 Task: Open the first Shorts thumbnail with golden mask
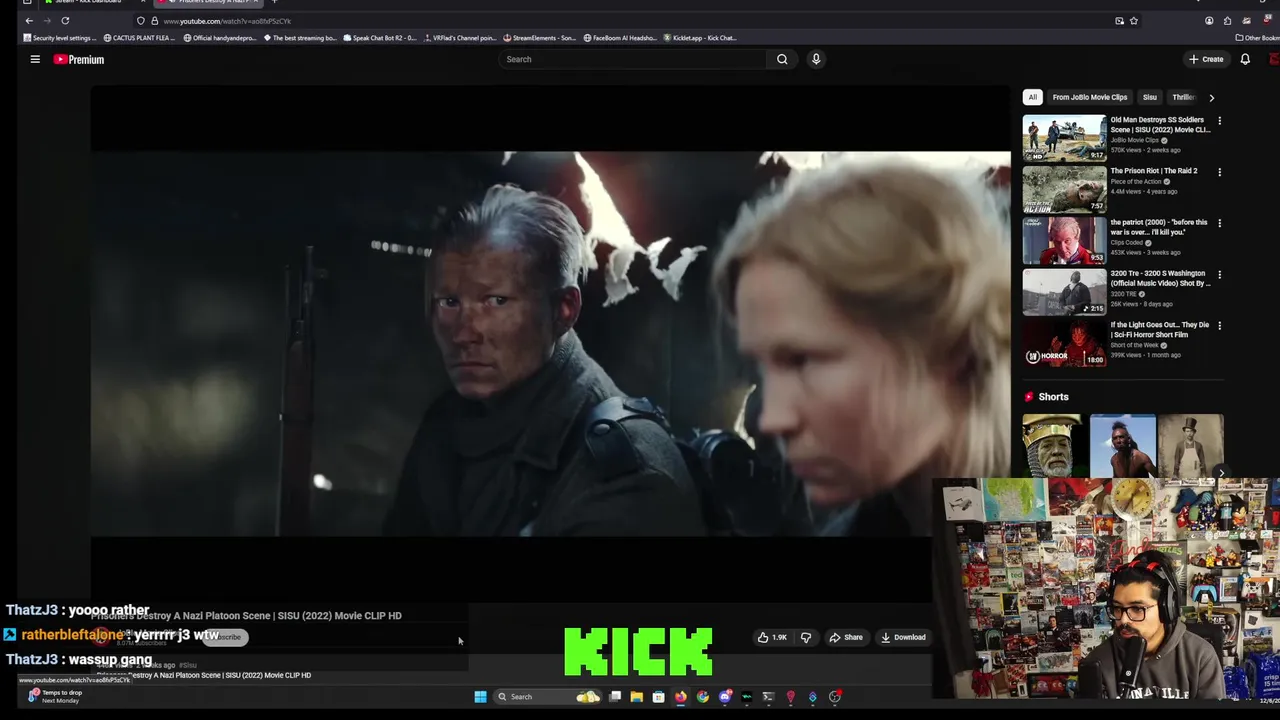pyautogui.click(x=1052, y=446)
